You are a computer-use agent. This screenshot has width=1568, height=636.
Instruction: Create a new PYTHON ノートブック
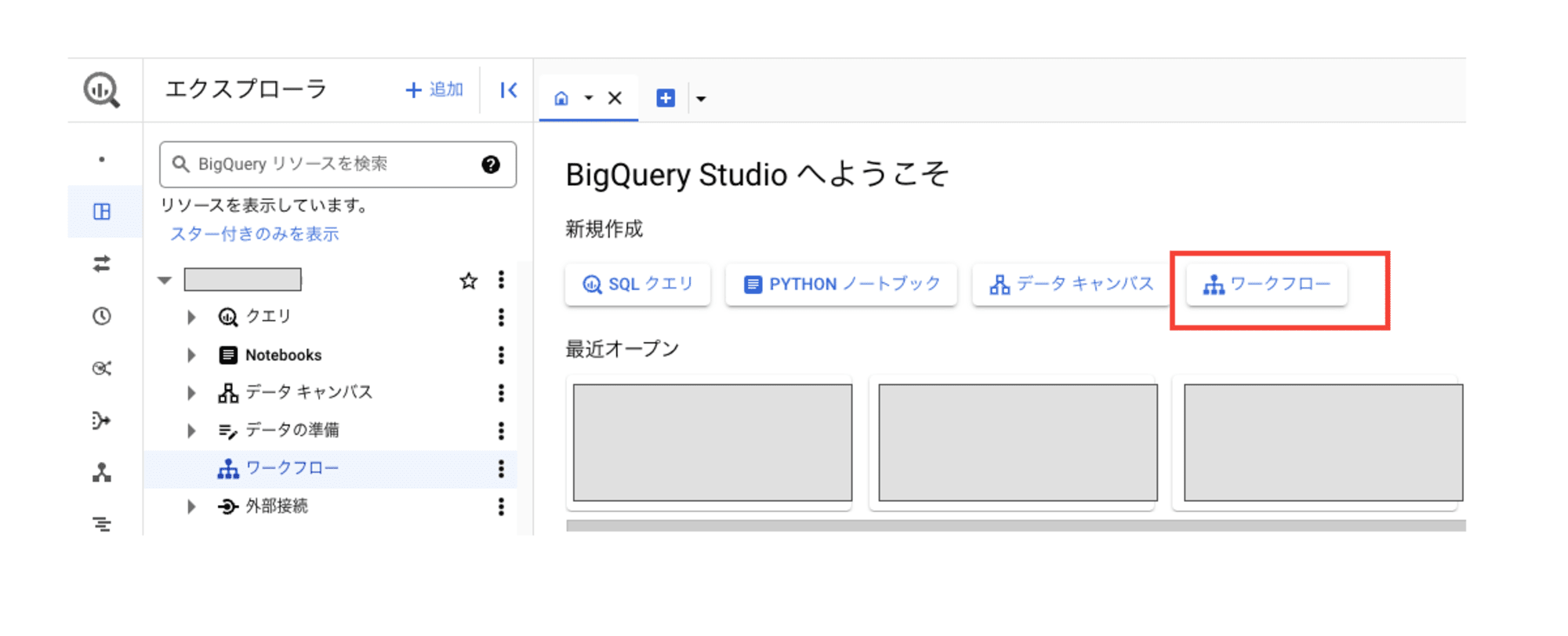coord(841,284)
